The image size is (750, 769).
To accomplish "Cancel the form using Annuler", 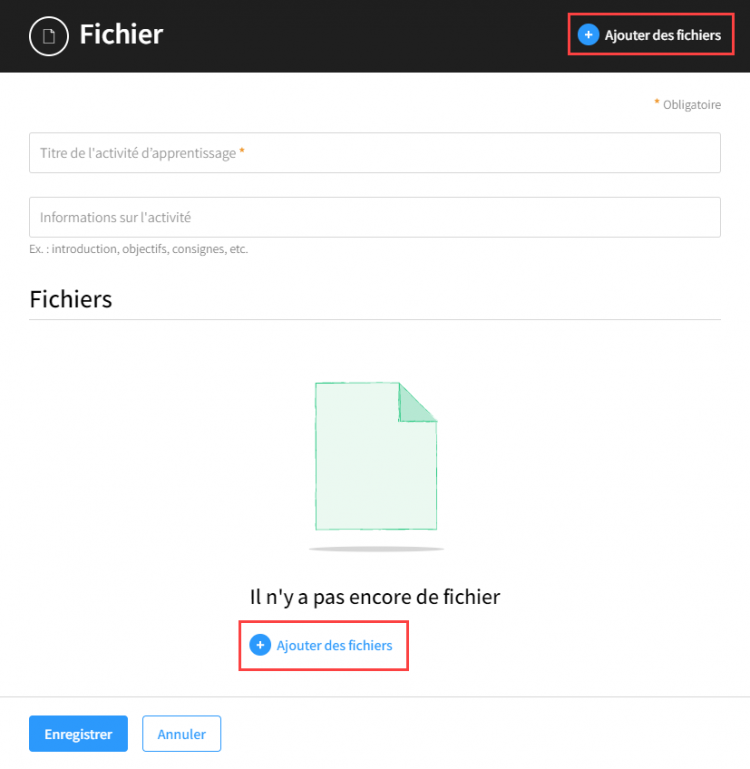I will click(x=181, y=734).
